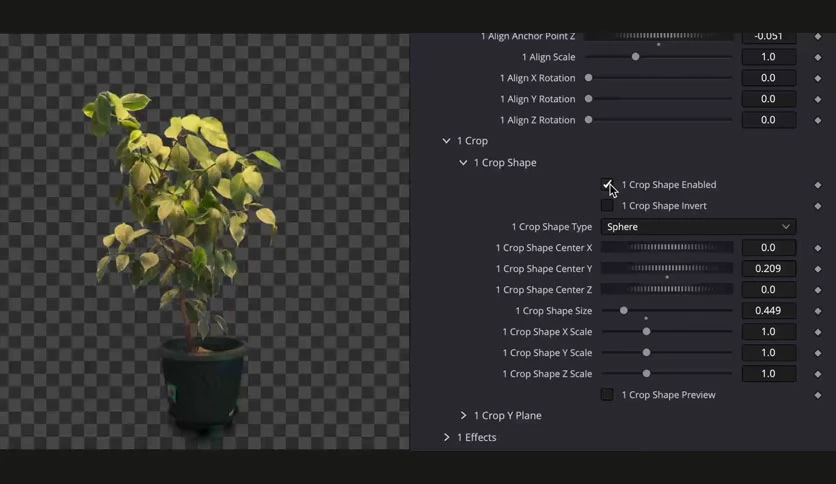The image size is (836, 484).
Task: Toggle keyframe diamond for Crop Shape Center X
Action: [x=817, y=248]
